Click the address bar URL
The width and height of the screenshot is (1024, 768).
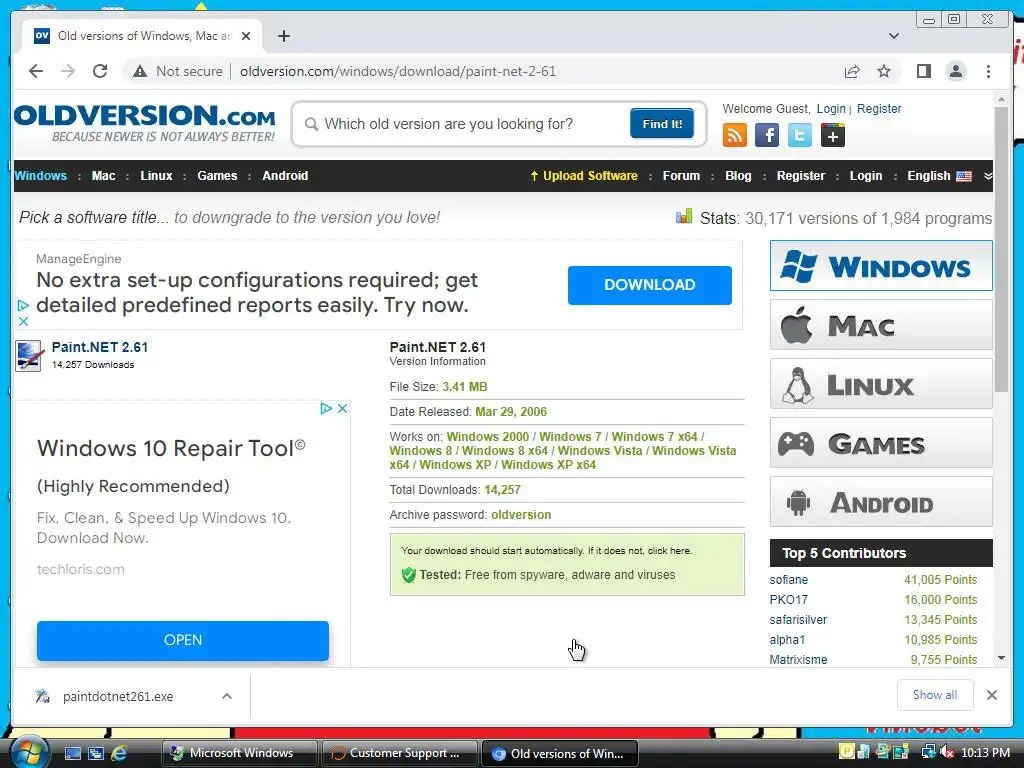click(x=398, y=71)
